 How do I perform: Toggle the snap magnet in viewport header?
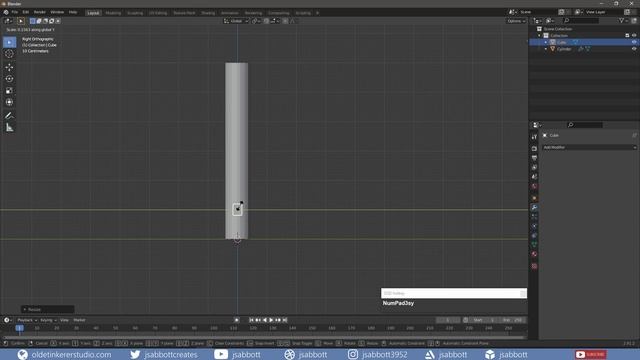pyautogui.click(x=267, y=21)
